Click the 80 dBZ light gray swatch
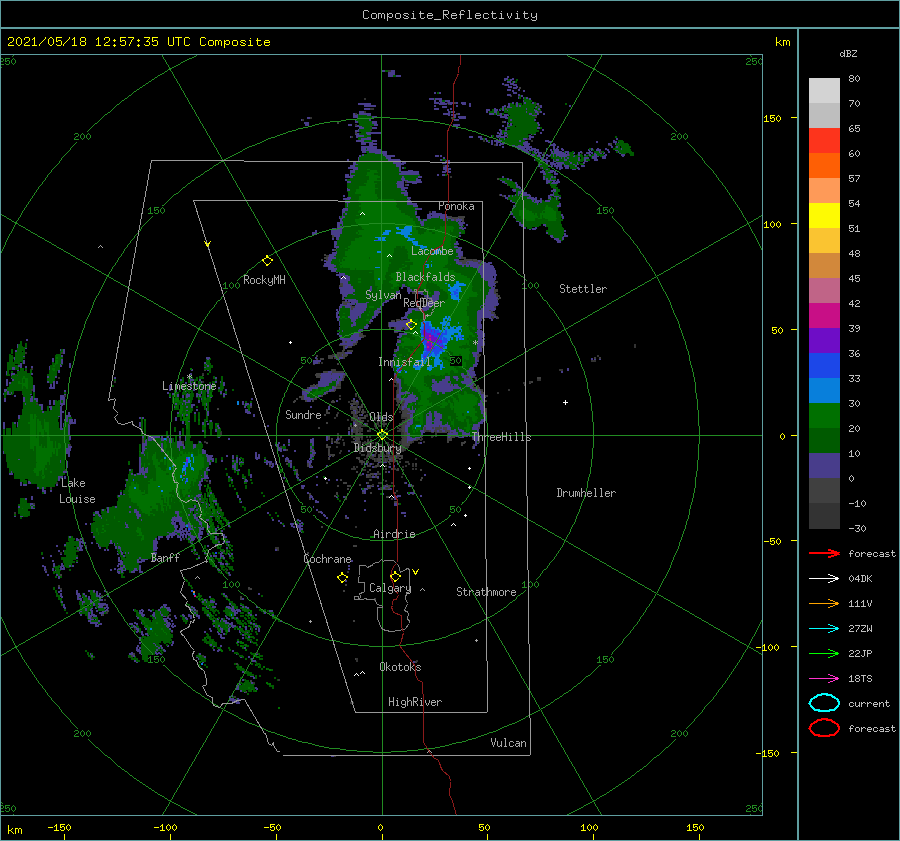Image resolution: width=900 pixels, height=841 pixels. tap(824, 90)
